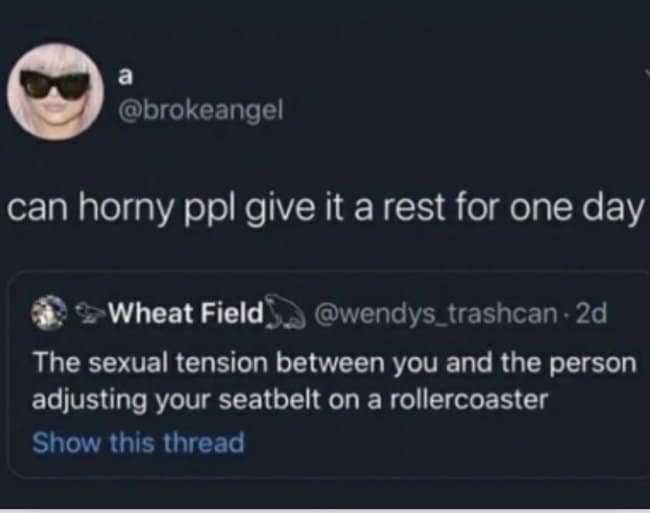Click the display name "a"

coord(125,76)
